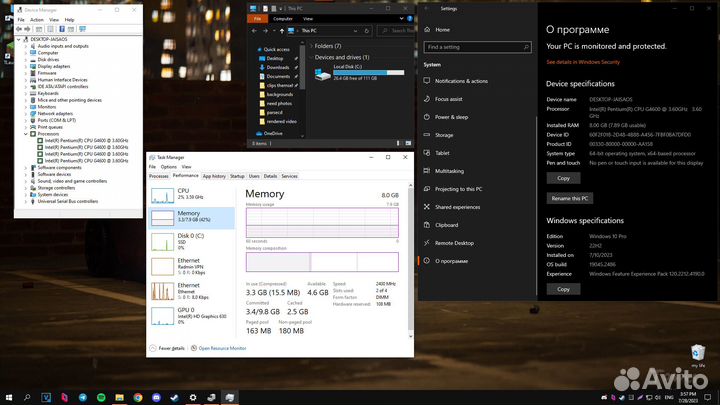Expand File Explorer ribbon chevron
This screenshot has width=720, height=405.
click(x=401, y=19)
